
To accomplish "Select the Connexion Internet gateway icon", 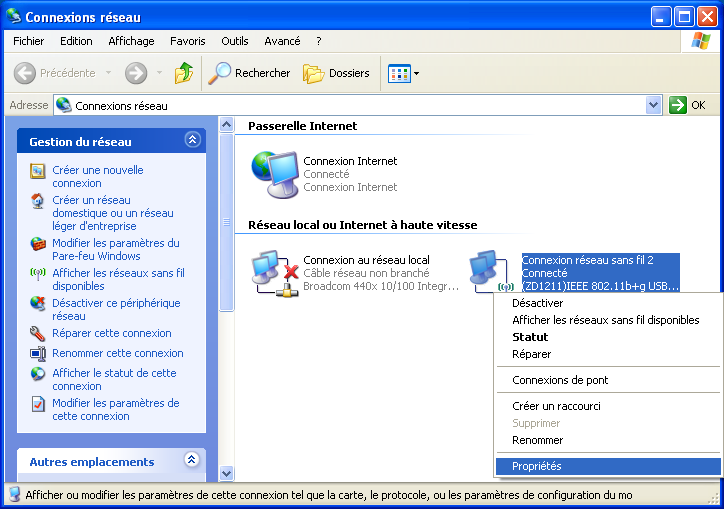I will 275,175.
